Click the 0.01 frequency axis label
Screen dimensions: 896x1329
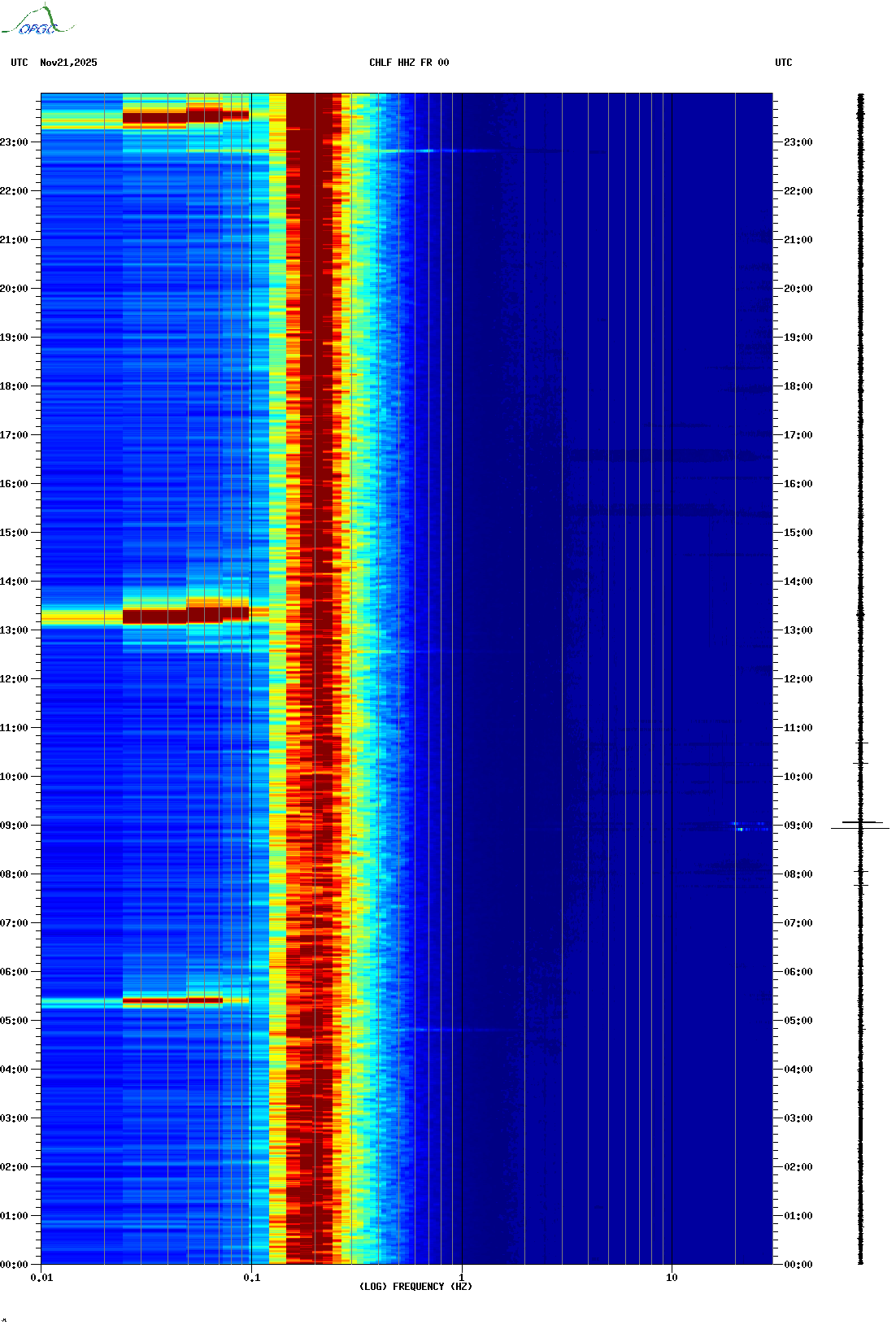[x=41, y=1277]
